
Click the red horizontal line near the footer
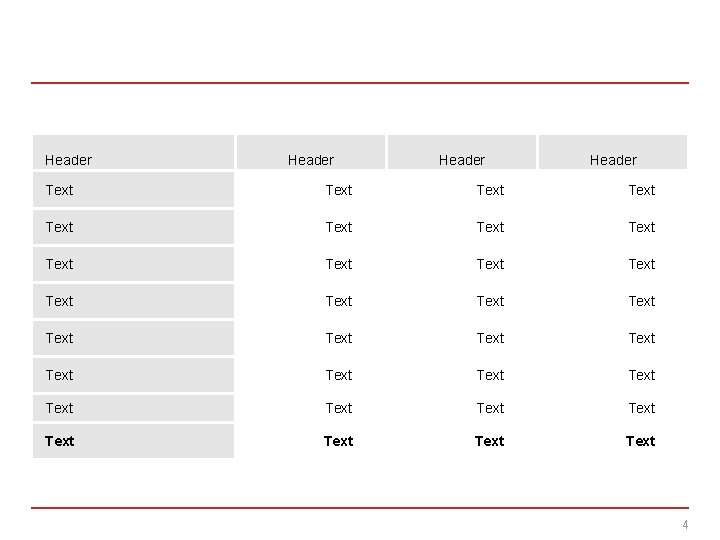pyautogui.click(x=360, y=508)
